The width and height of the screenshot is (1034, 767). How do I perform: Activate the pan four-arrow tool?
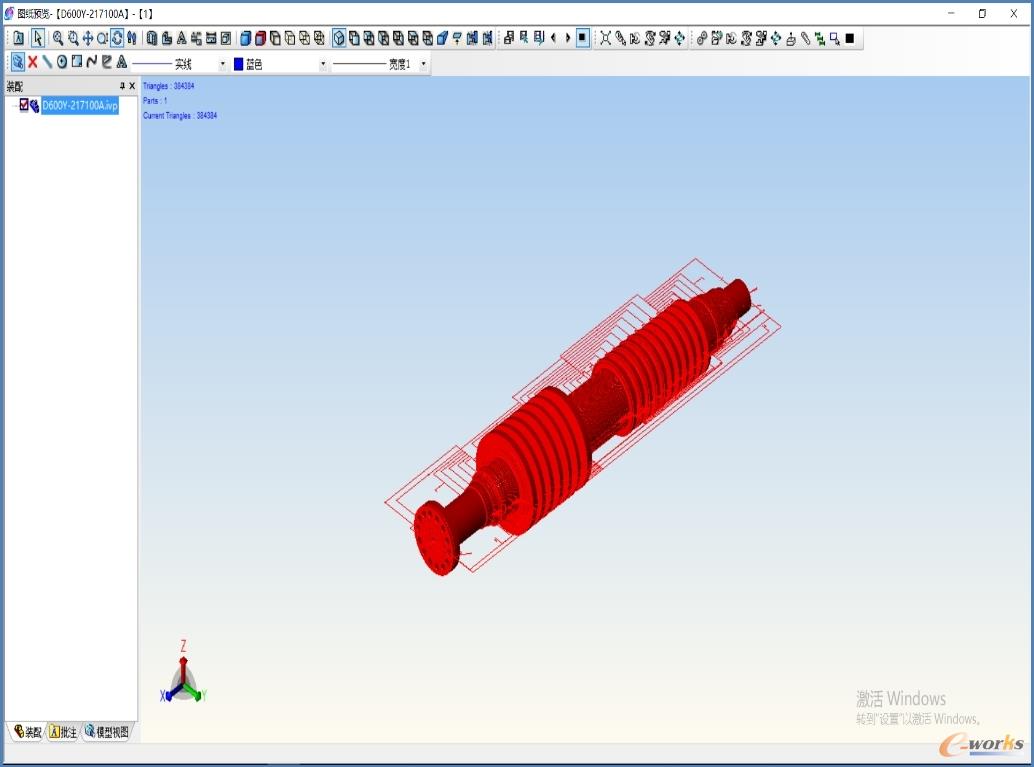coord(88,38)
